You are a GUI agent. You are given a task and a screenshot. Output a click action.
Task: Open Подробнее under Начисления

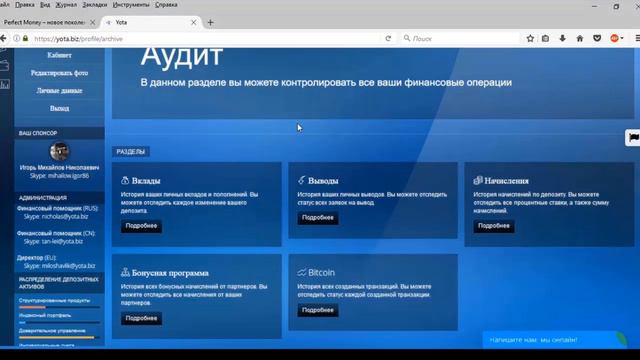pyautogui.click(x=494, y=226)
